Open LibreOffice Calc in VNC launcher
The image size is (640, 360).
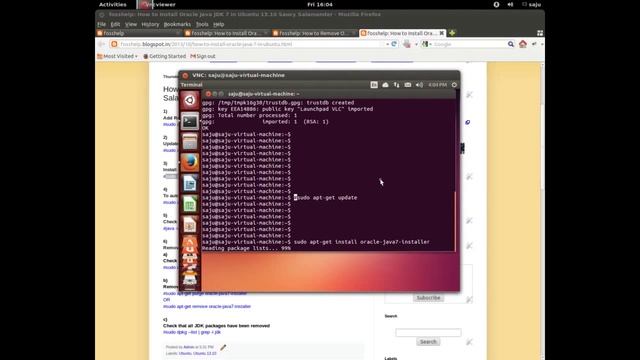pos(189,204)
